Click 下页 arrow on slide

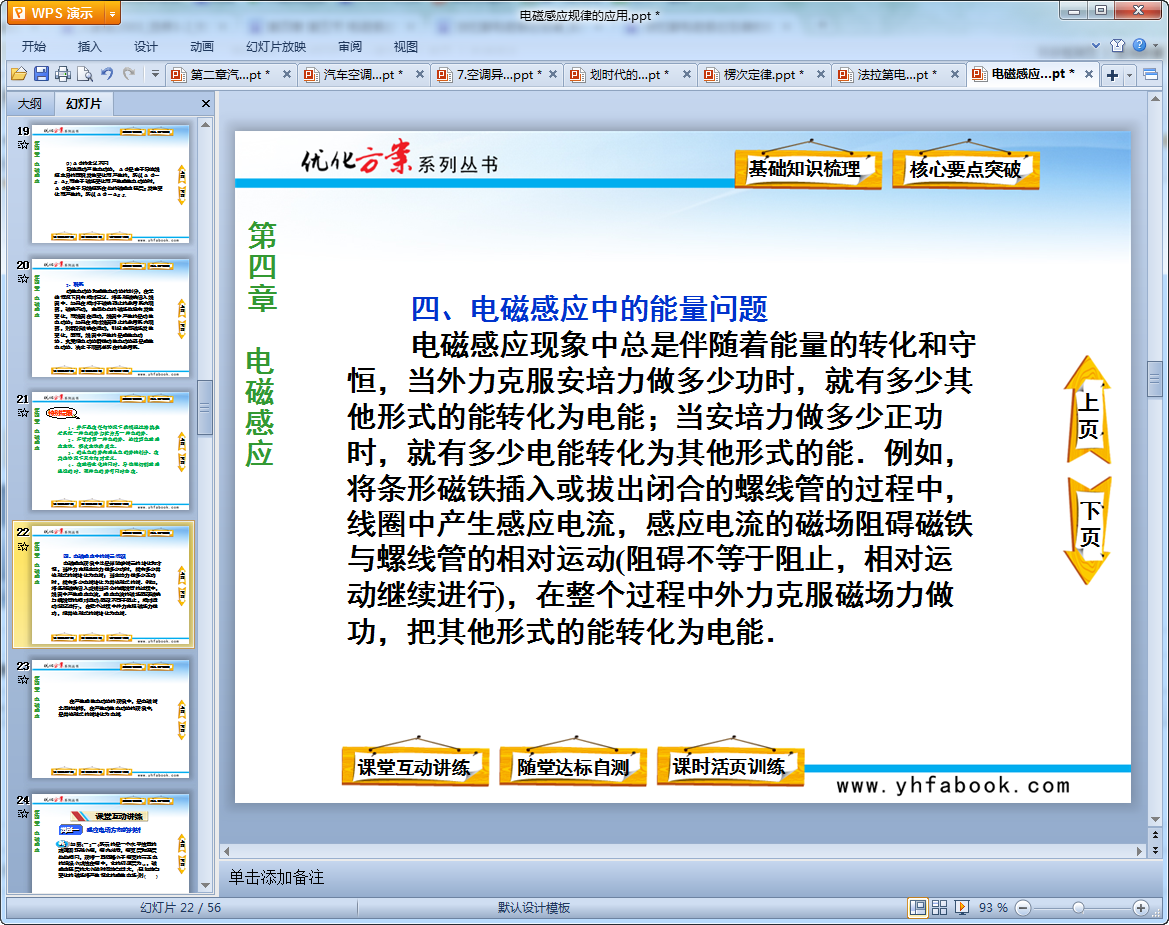[1088, 530]
